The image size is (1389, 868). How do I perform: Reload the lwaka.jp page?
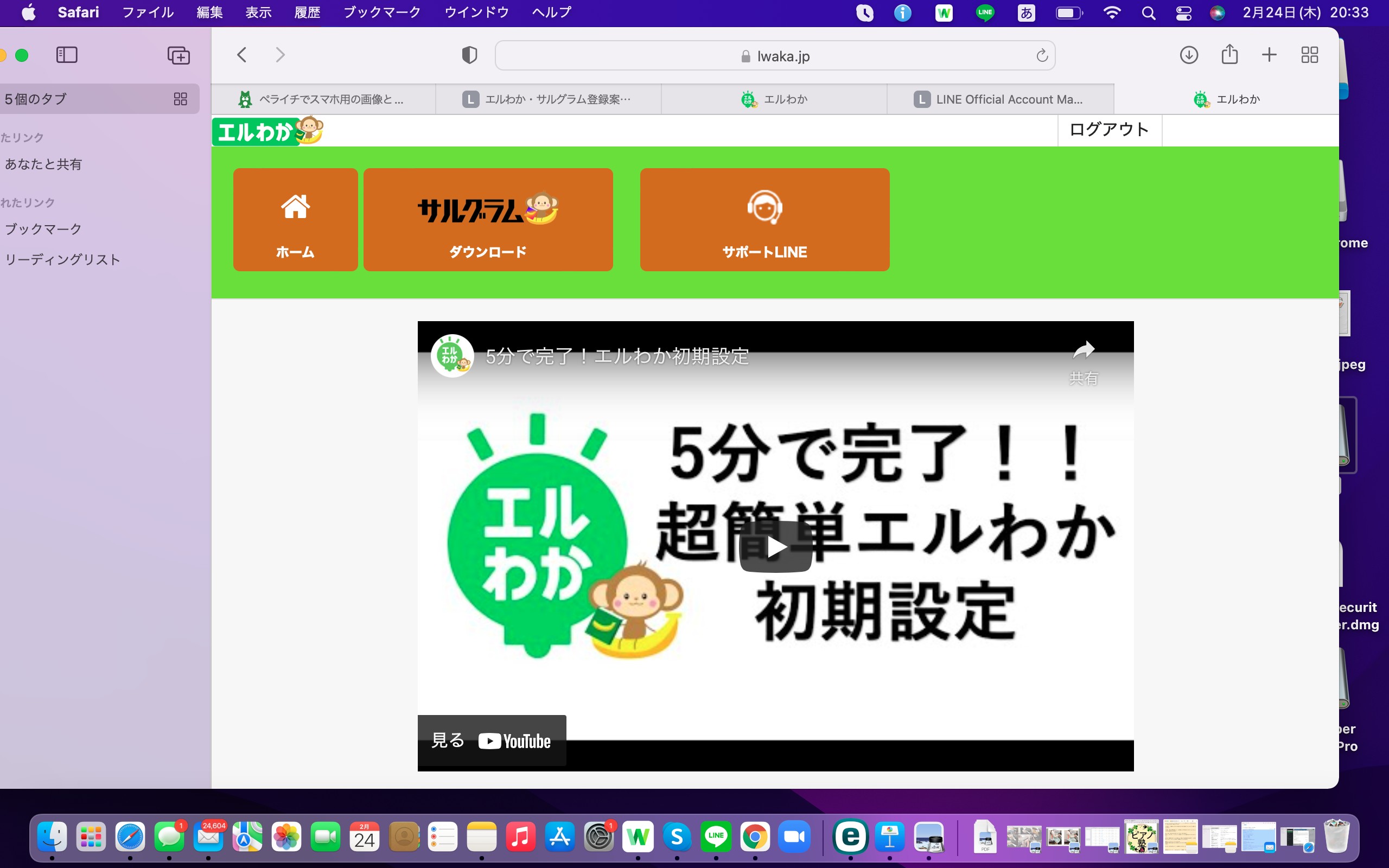click(x=1042, y=56)
